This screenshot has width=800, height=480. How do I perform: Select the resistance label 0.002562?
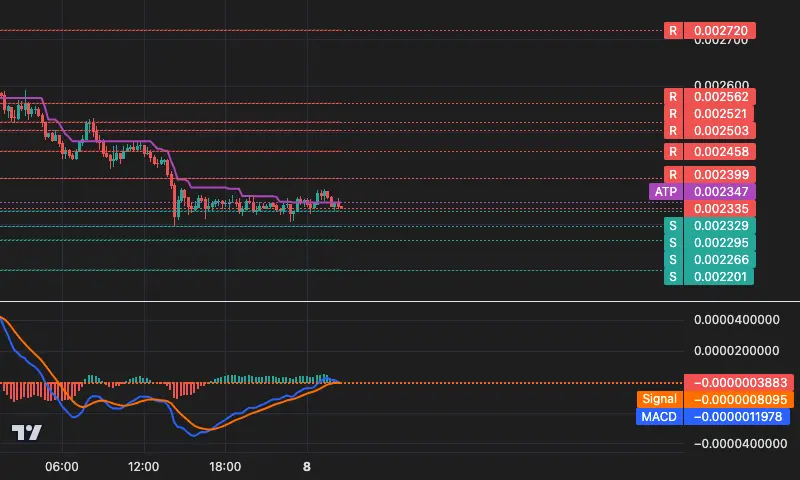[x=710, y=97]
